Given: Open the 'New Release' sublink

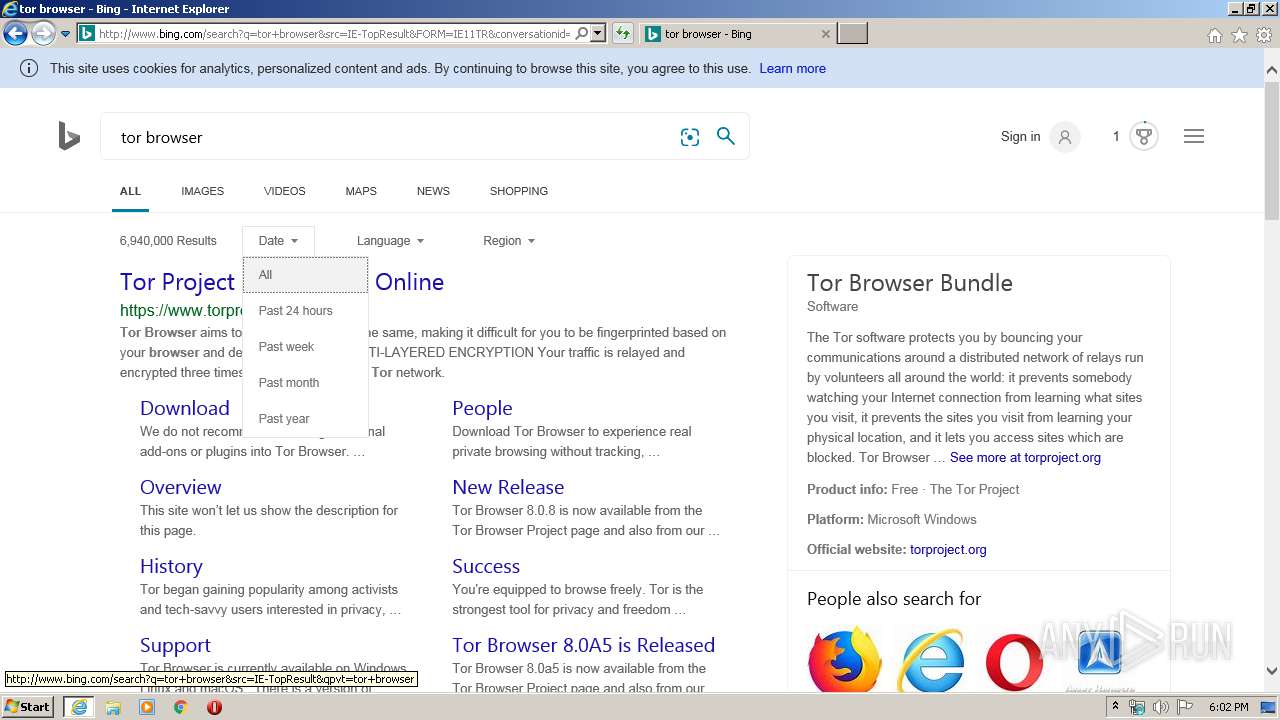Looking at the screenshot, I should (508, 487).
